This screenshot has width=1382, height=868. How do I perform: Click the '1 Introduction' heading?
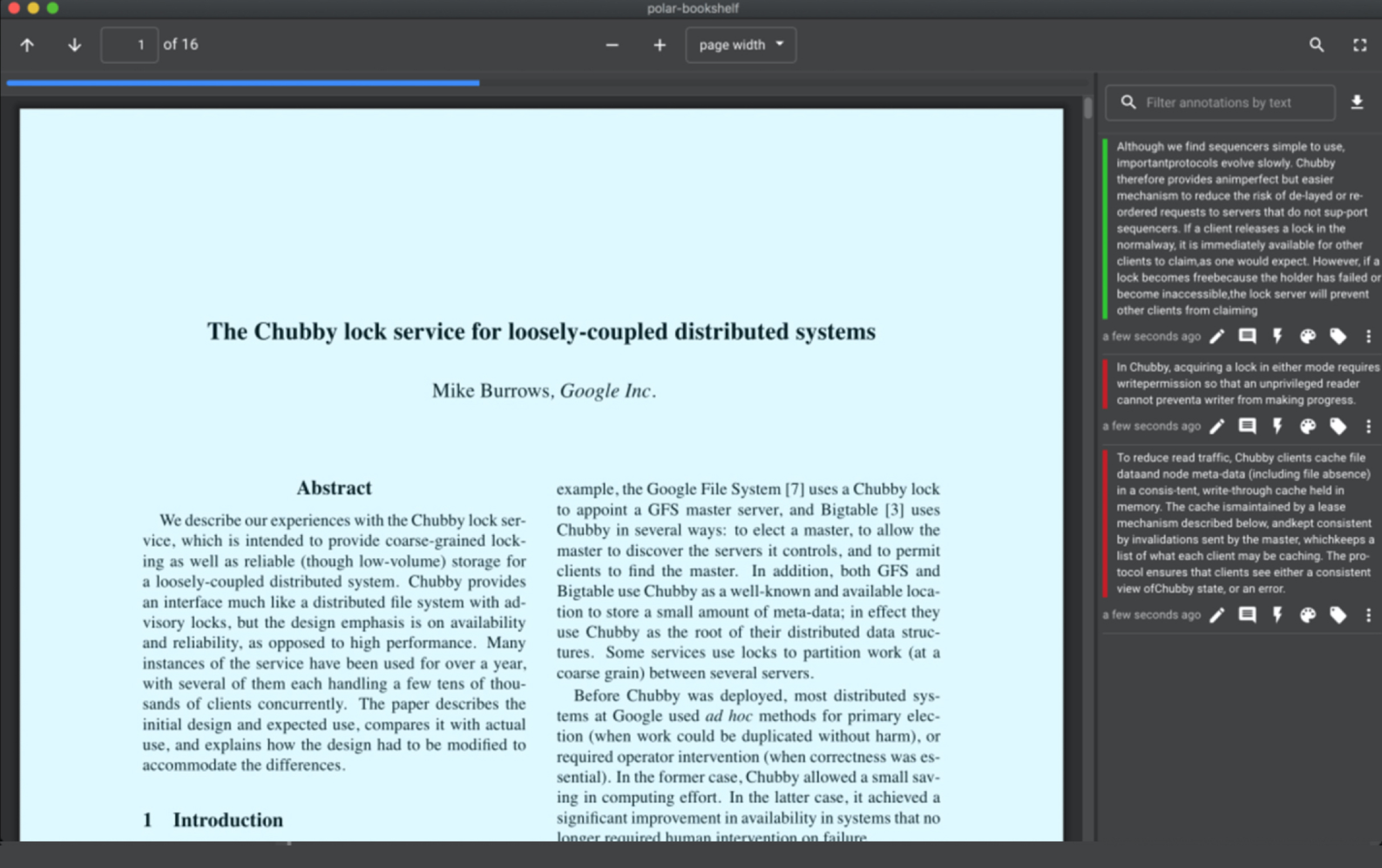(213, 820)
